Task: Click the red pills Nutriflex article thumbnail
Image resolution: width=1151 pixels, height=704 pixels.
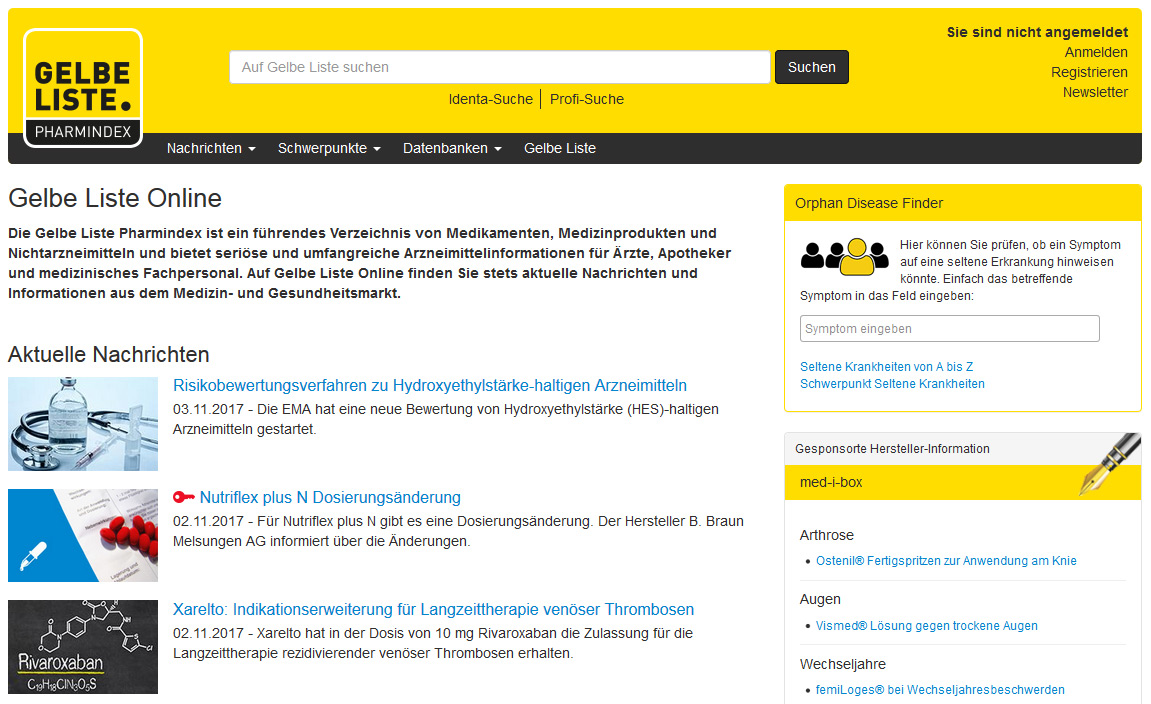Action: (x=83, y=535)
